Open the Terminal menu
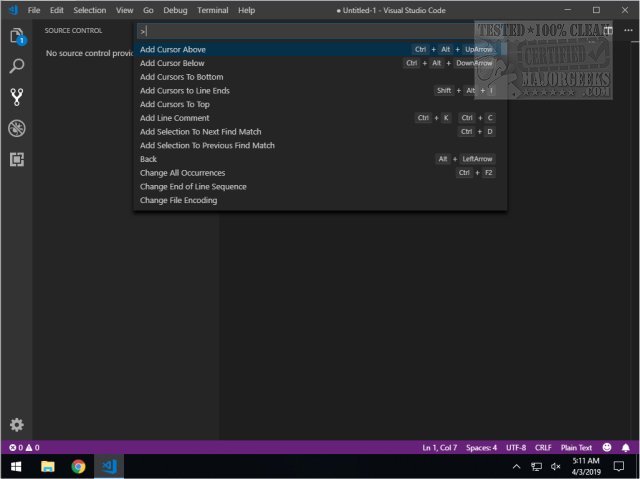The height and width of the screenshot is (479, 640). [x=213, y=10]
